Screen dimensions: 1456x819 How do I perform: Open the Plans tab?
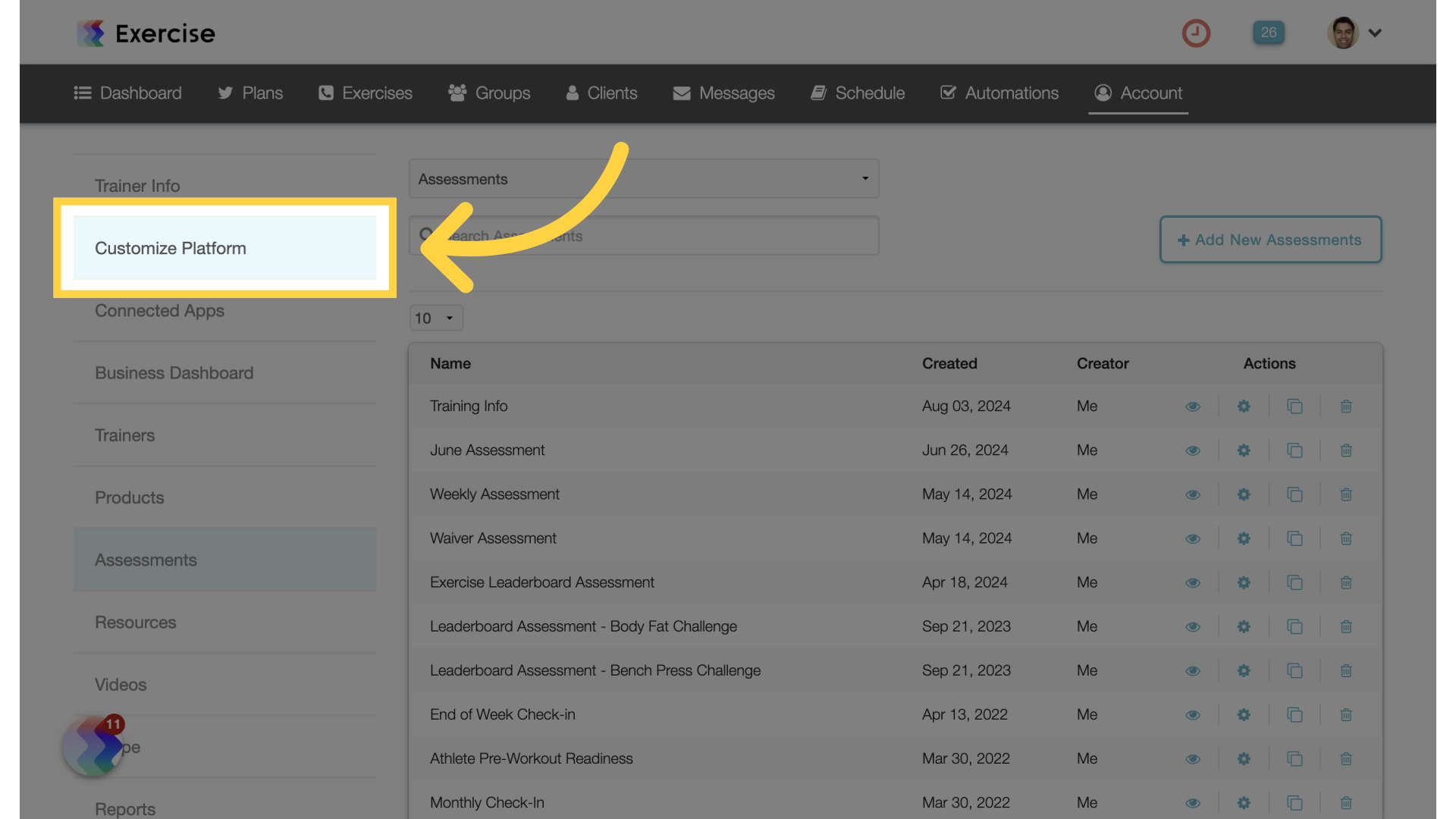pos(250,93)
